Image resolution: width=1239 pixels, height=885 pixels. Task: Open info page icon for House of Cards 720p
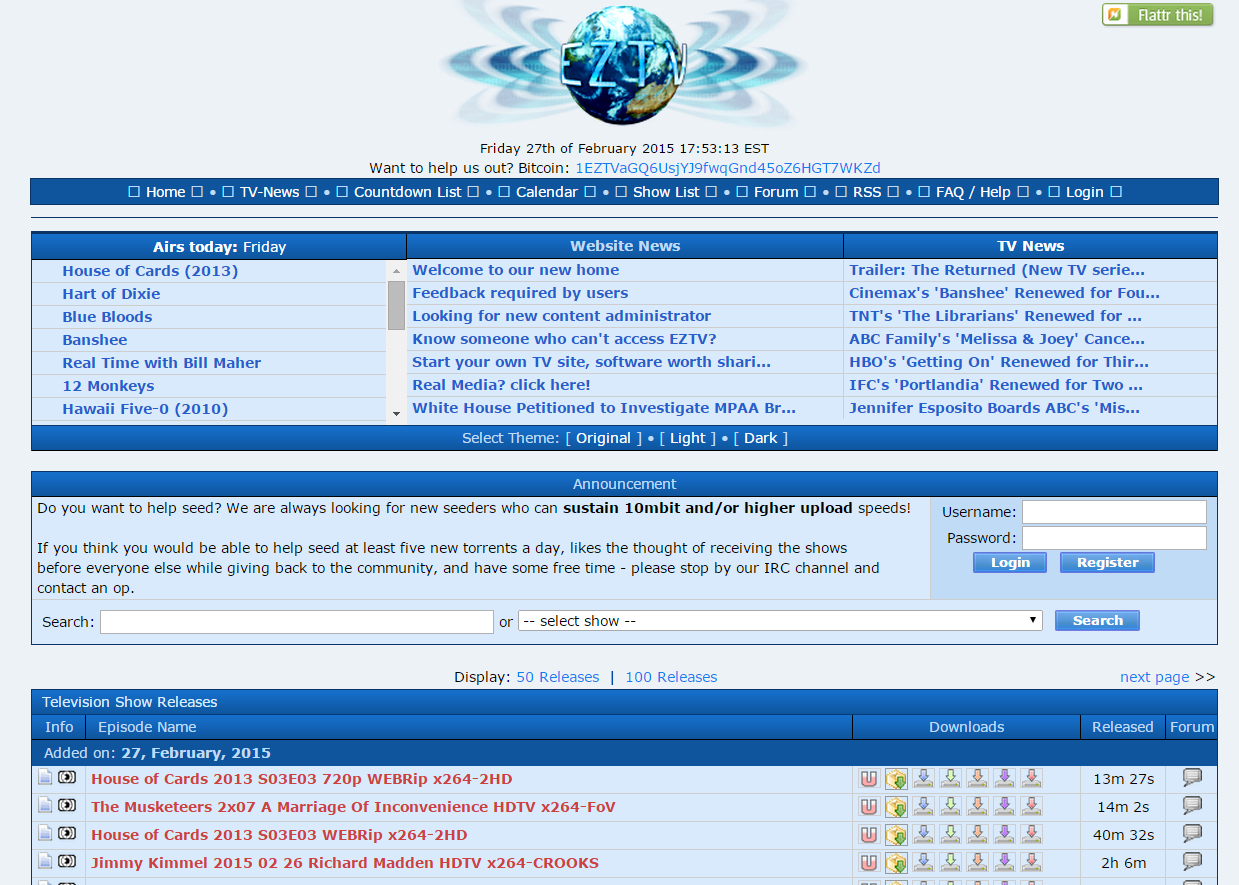[45, 777]
